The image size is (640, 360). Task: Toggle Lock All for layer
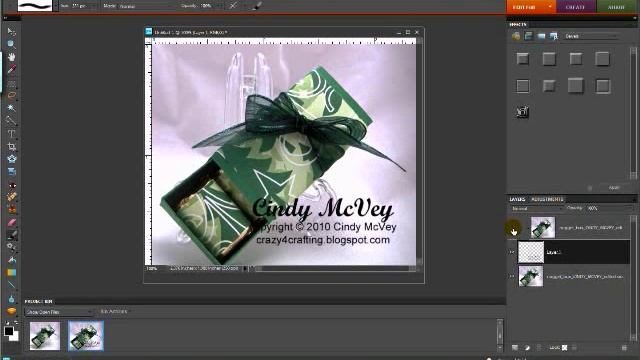click(574, 348)
